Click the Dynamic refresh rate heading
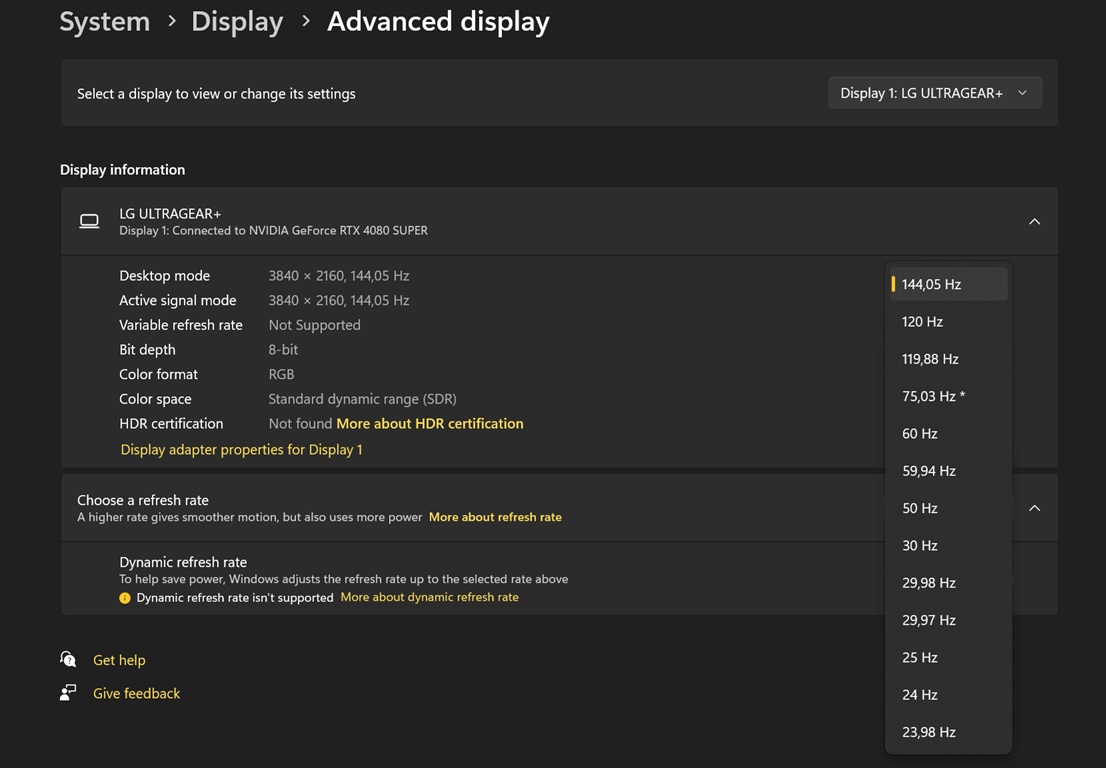This screenshot has height=768, width=1106. click(183, 562)
